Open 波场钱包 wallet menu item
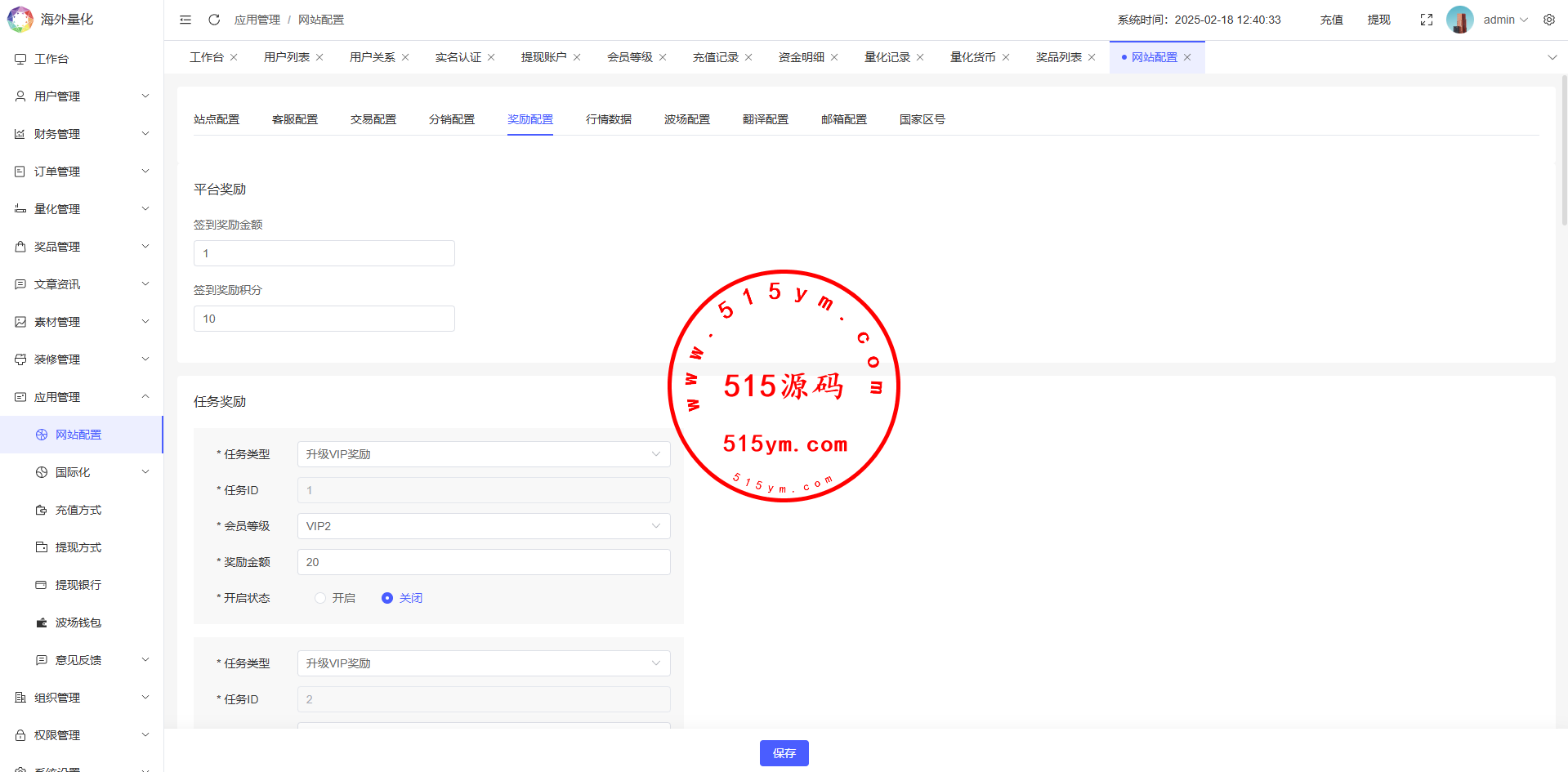 [x=78, y=623]
